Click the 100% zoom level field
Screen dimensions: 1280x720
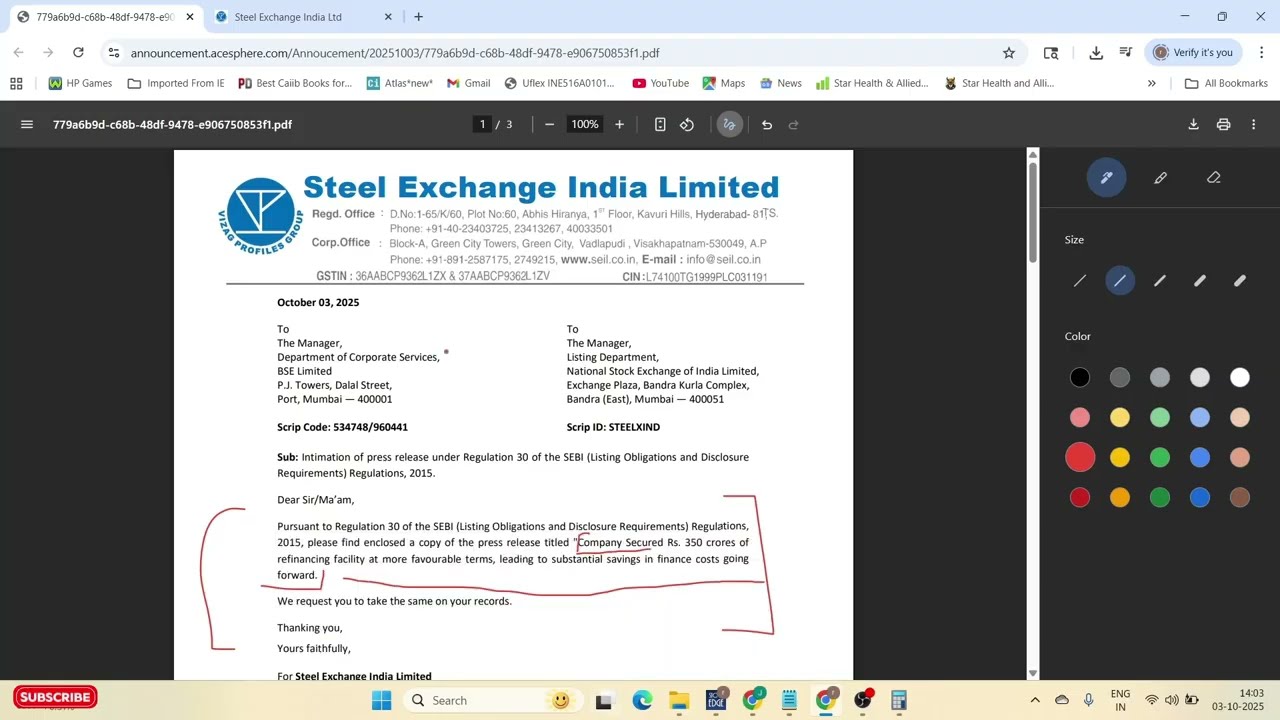coord(584,125)
